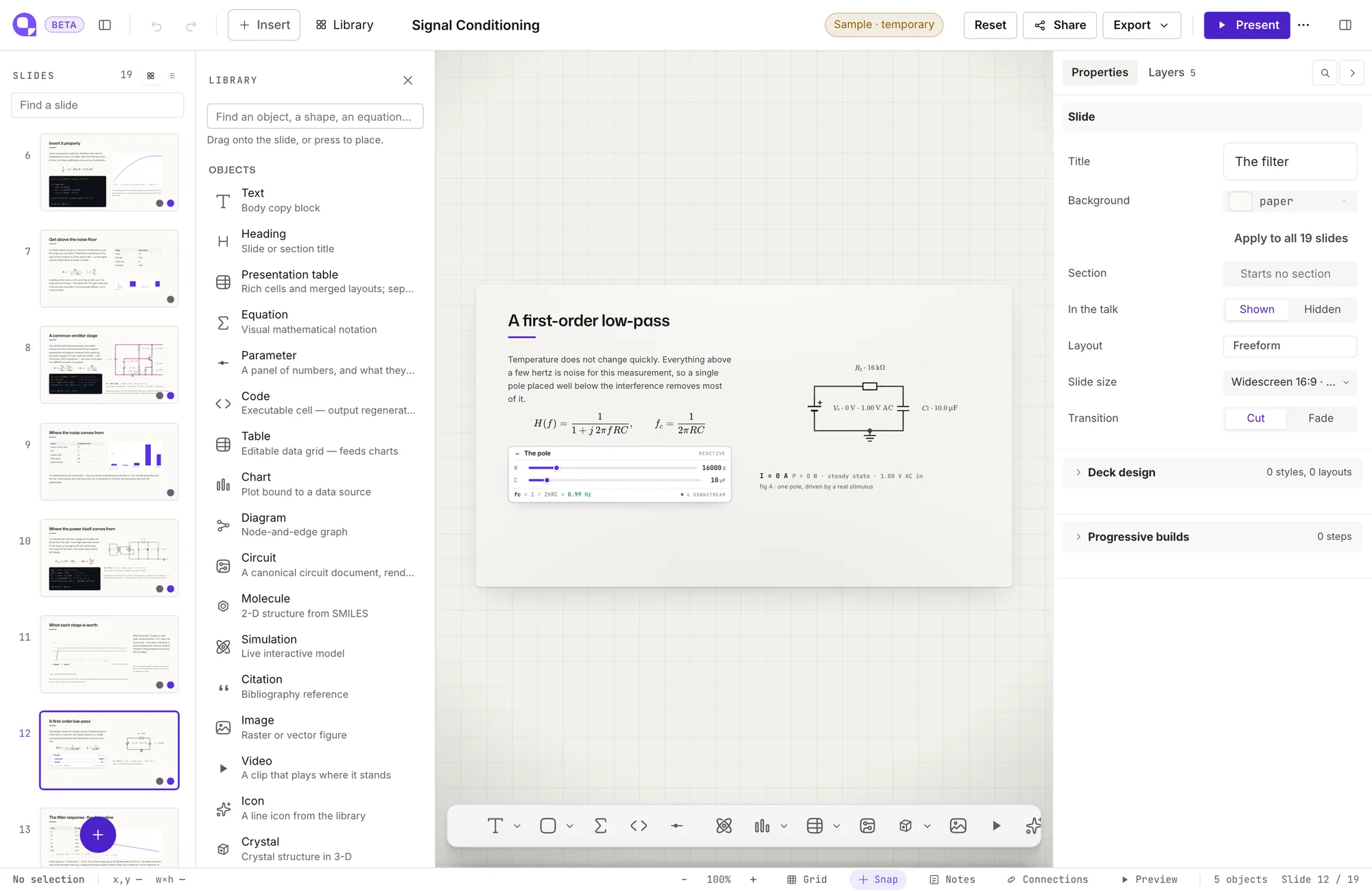The width and height of the screenshot is (1372, 891).
Task: Toggle Connections in status bar
Action: pyautogui.click(x=1048, y=879)
